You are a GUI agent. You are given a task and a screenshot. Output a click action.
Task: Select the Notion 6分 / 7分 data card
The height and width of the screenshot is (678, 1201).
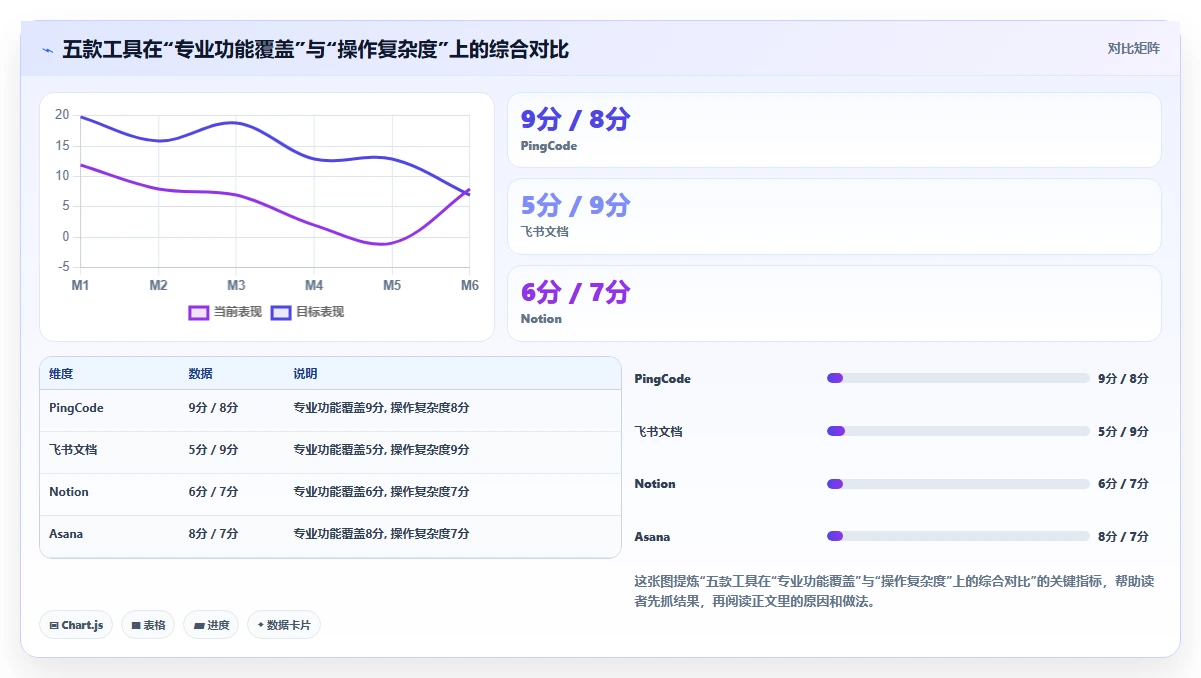click(x=834, y=303)
